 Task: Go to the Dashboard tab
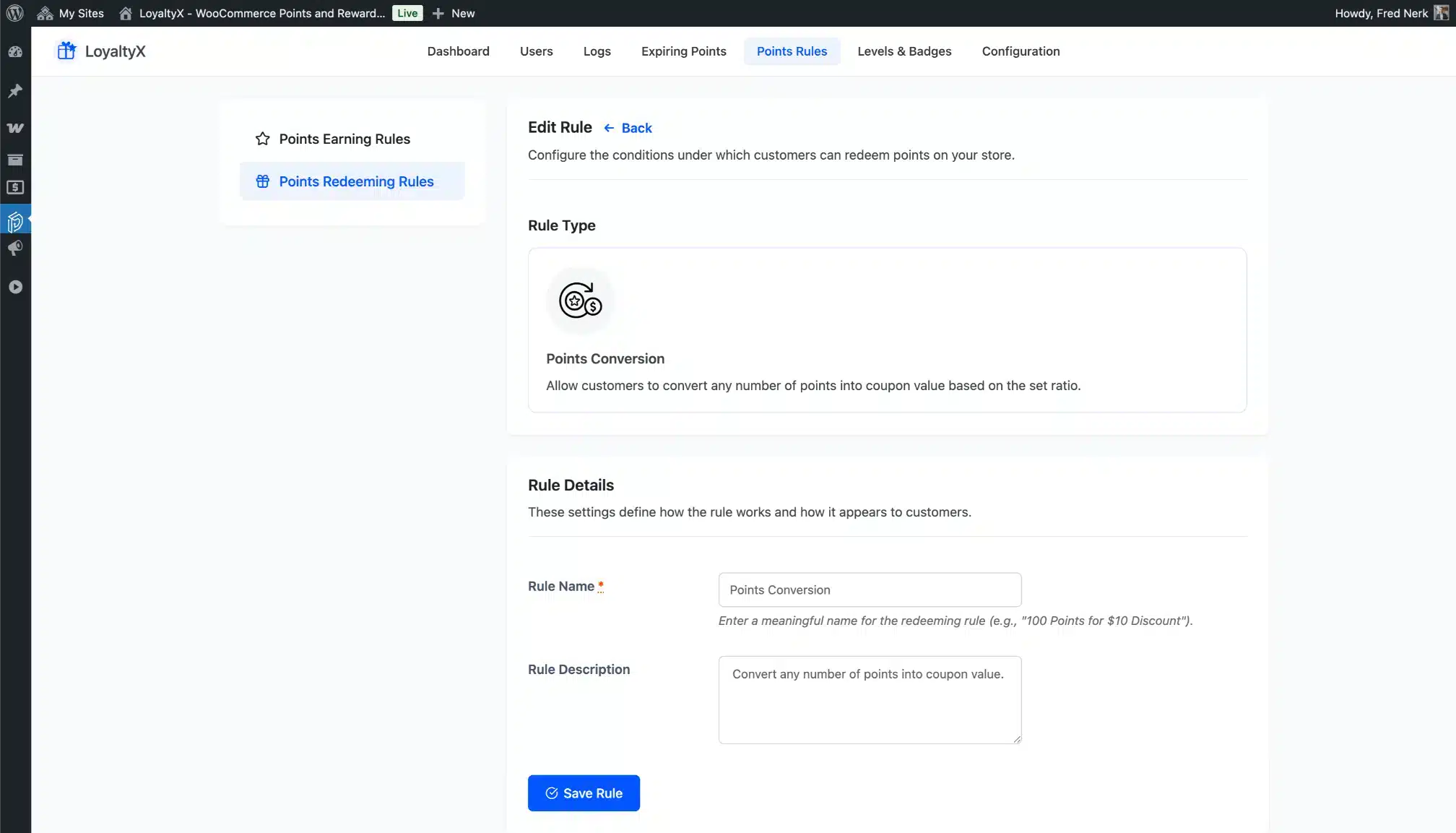click(458, 51)
